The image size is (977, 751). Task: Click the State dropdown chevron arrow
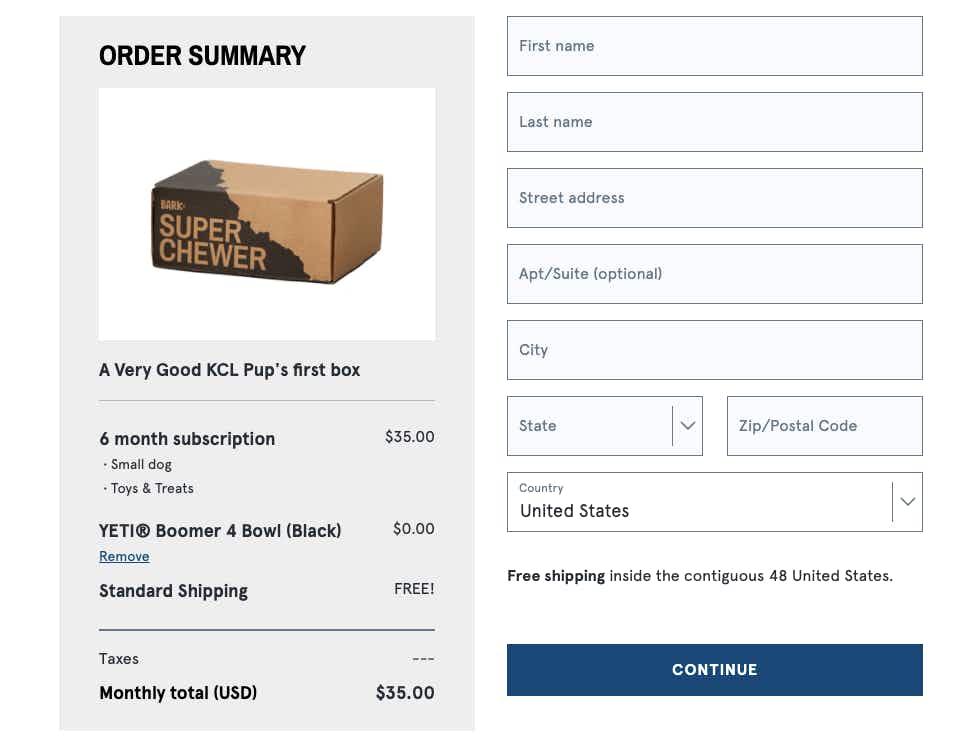[687, 426]
